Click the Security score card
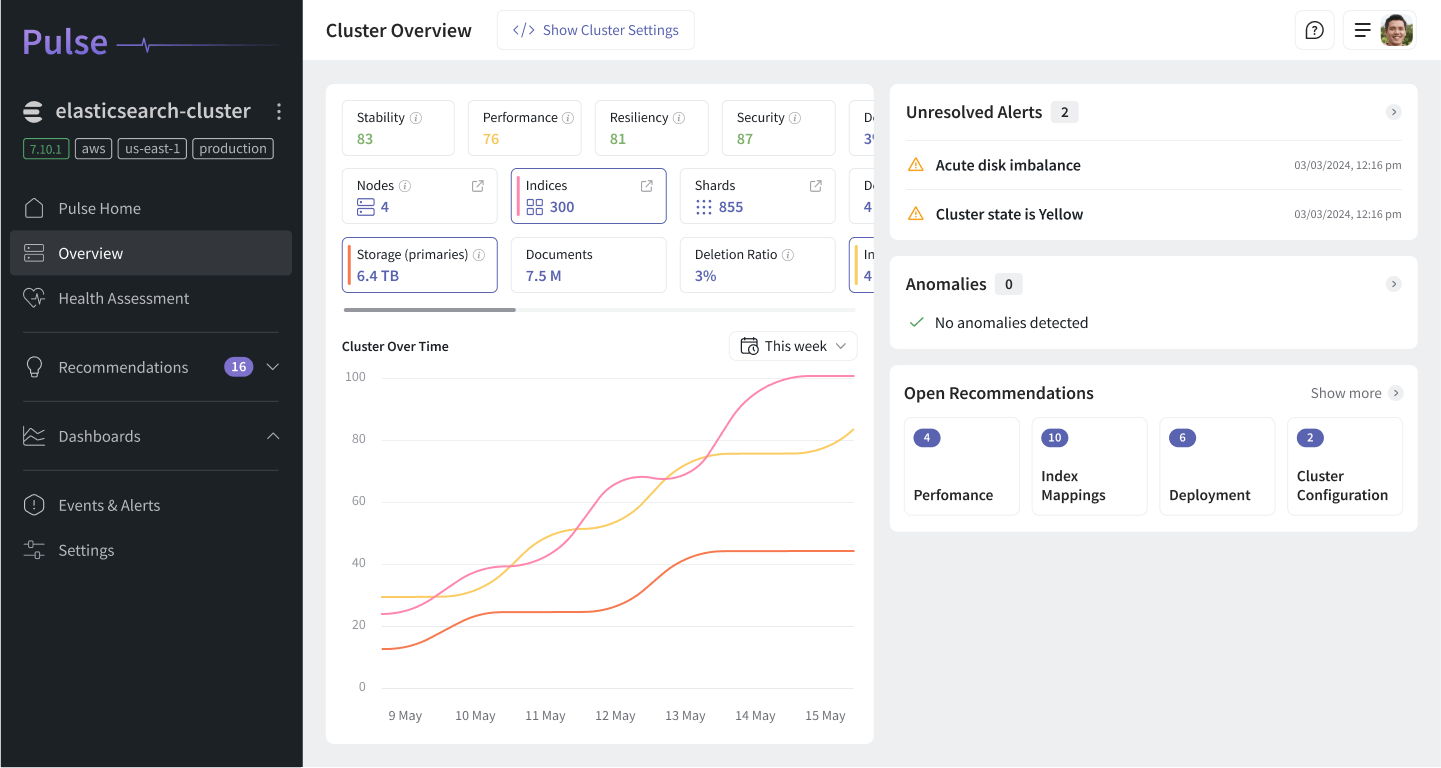The width and height of the screenshot is (1441, 768). [x=779, y=128]
